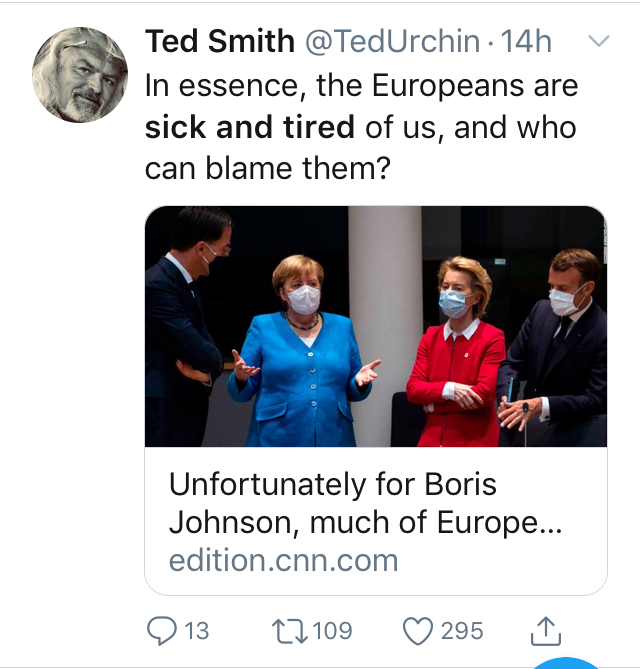
Task: Like the tweet with heart icon
Action: pos(418,631)
